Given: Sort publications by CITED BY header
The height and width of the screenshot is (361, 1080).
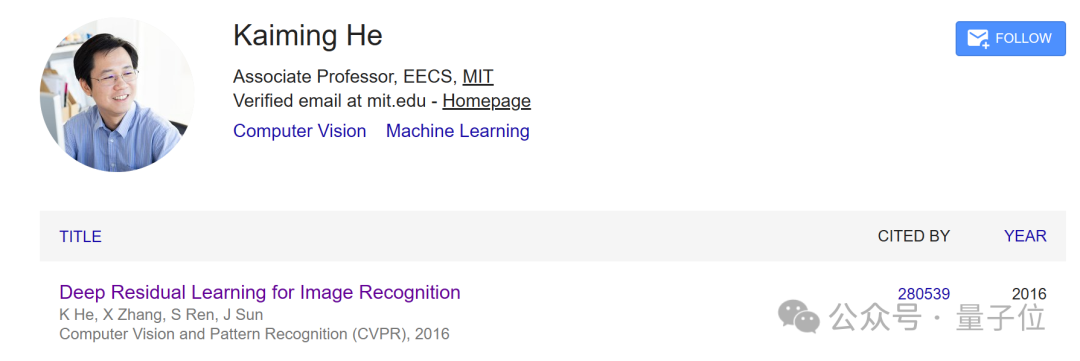Looking at the screenshot, I should (913, 236).
